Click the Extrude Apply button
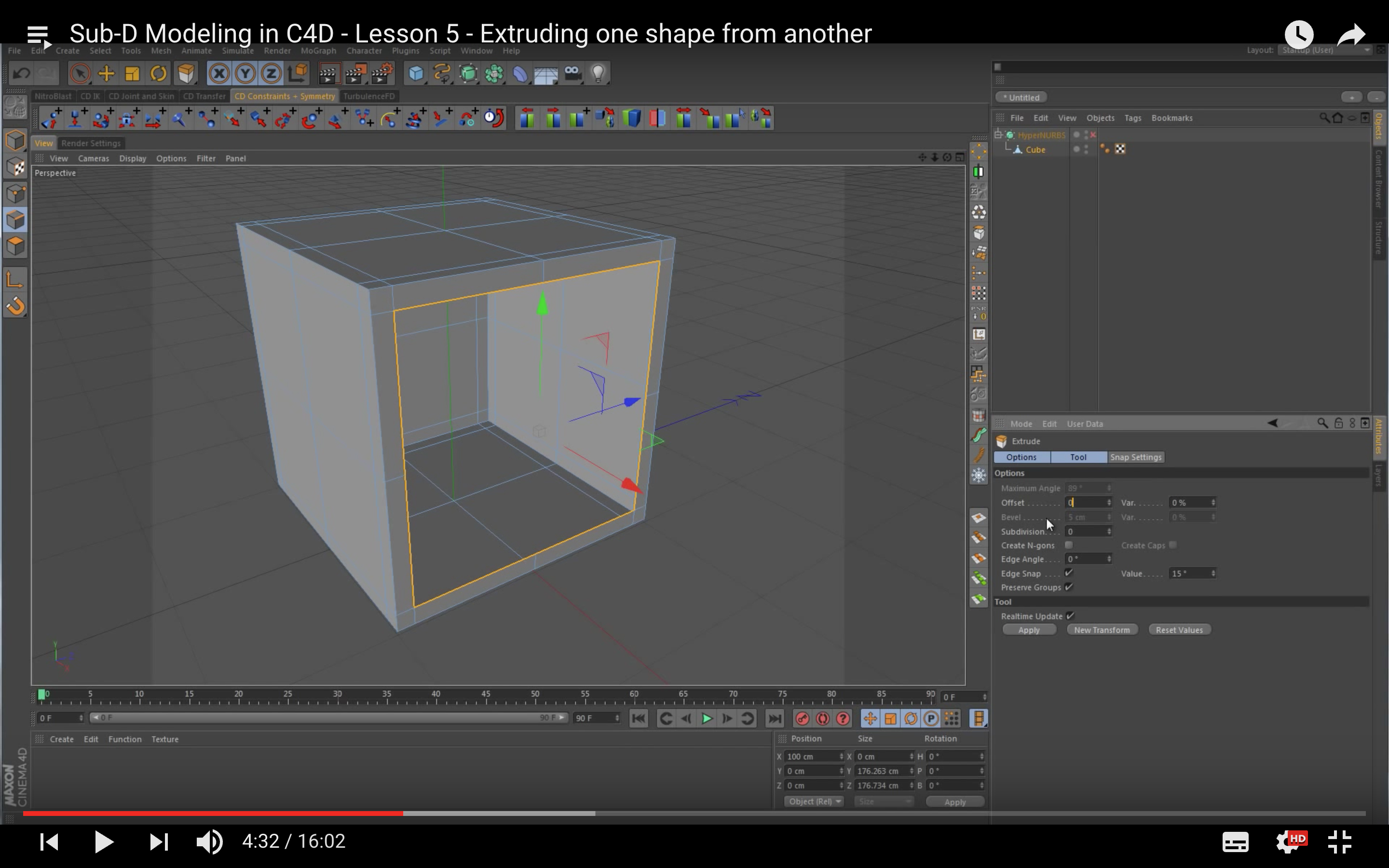 (x=1029, y=630)
